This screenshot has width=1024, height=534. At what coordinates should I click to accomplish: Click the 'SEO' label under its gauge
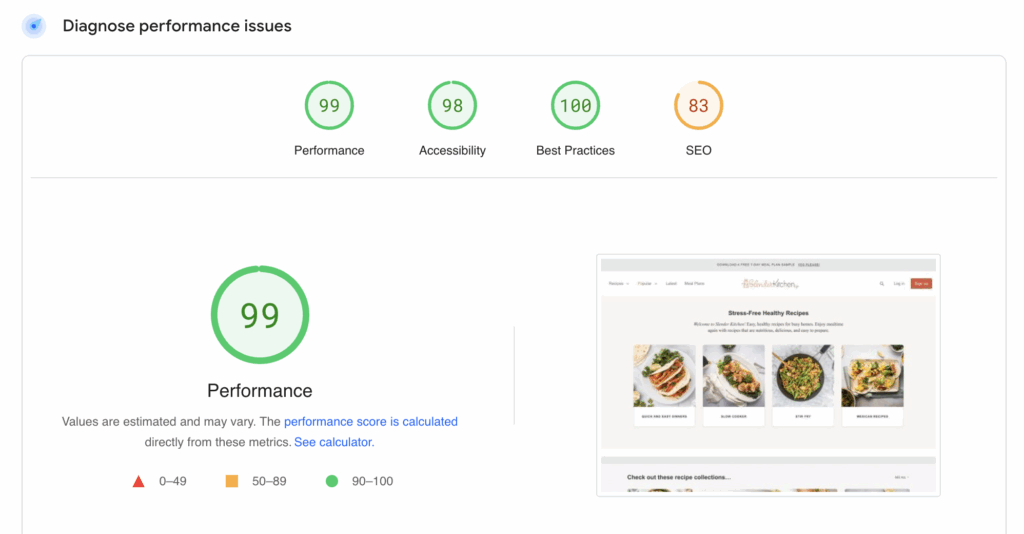point(698,151)
